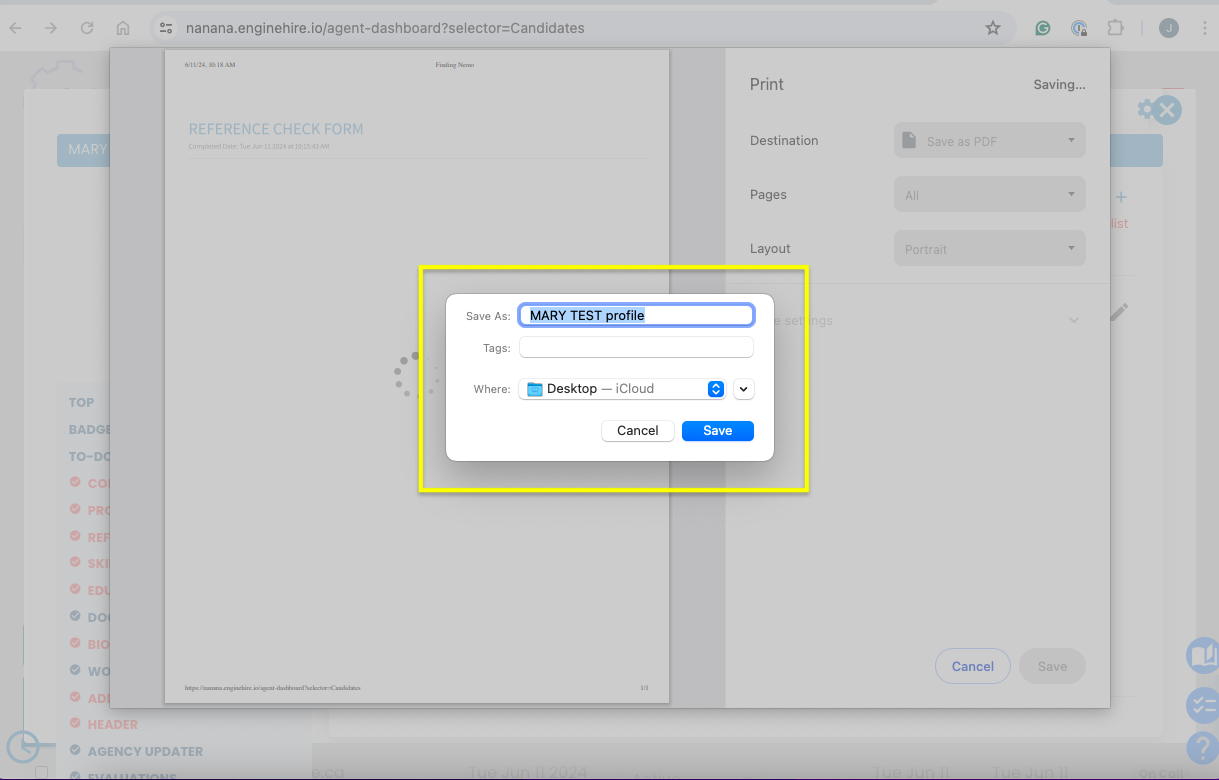Click the check icon in the SKI row
This screenshot has height=780, width=1219.
tap(75, 563)
